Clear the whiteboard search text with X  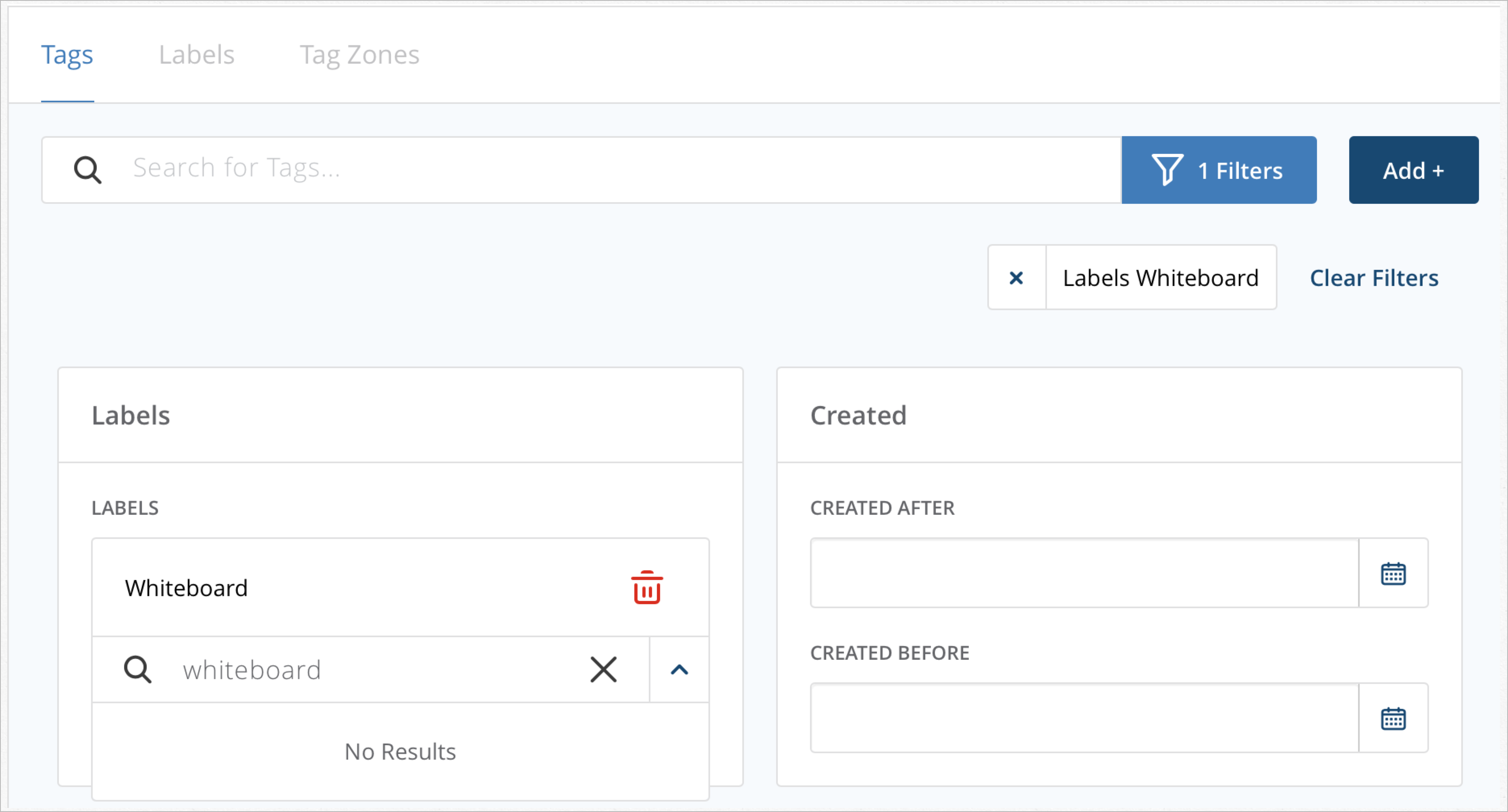coord(604,669)
